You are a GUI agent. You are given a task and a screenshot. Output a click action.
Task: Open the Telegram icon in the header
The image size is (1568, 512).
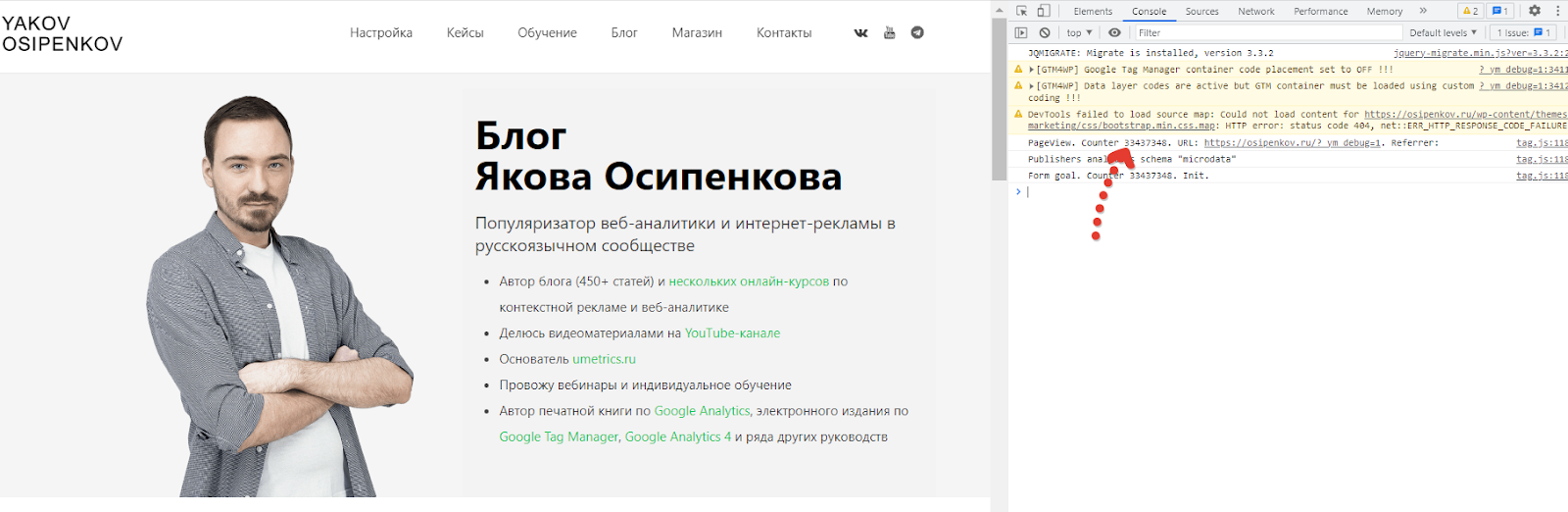tap(917, 32)
